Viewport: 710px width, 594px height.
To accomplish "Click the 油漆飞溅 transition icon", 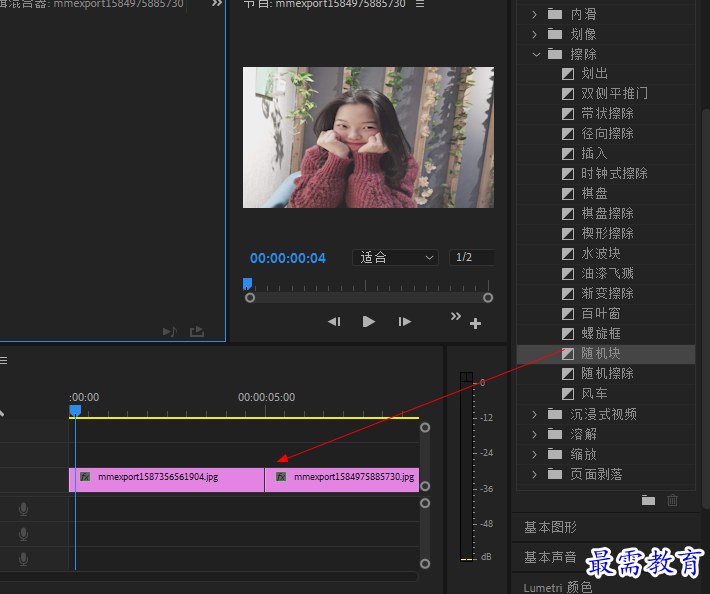I will (x=568, y=273).
